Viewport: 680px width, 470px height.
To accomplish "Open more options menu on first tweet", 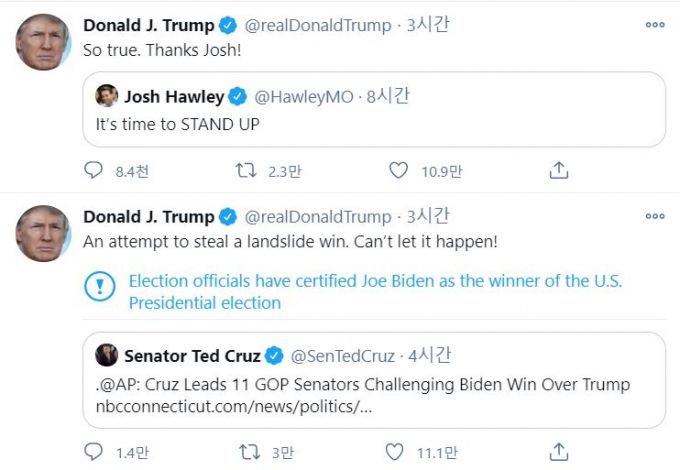I will [x=655, y=25].
